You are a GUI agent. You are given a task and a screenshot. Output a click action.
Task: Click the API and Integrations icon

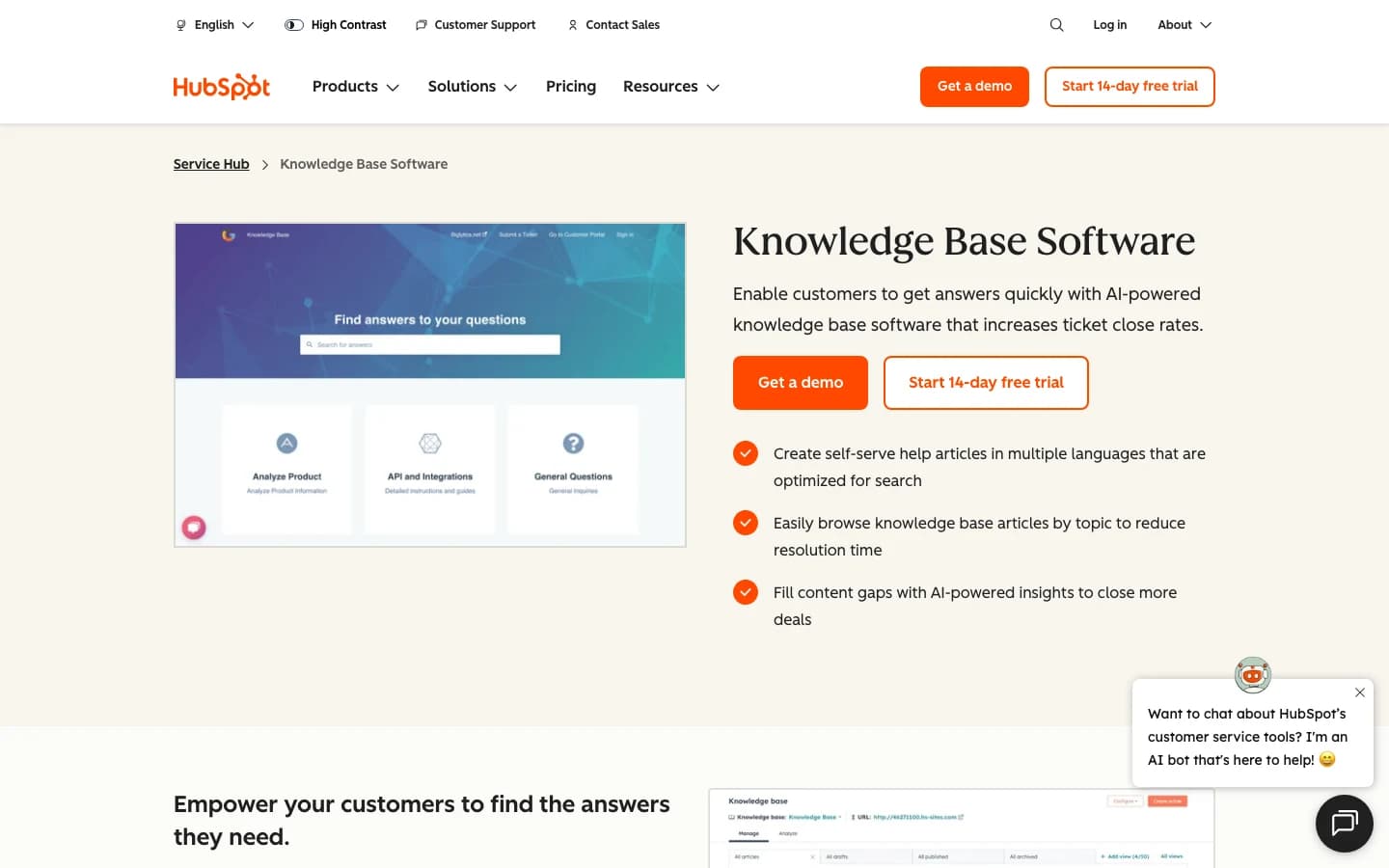(430, 444)
